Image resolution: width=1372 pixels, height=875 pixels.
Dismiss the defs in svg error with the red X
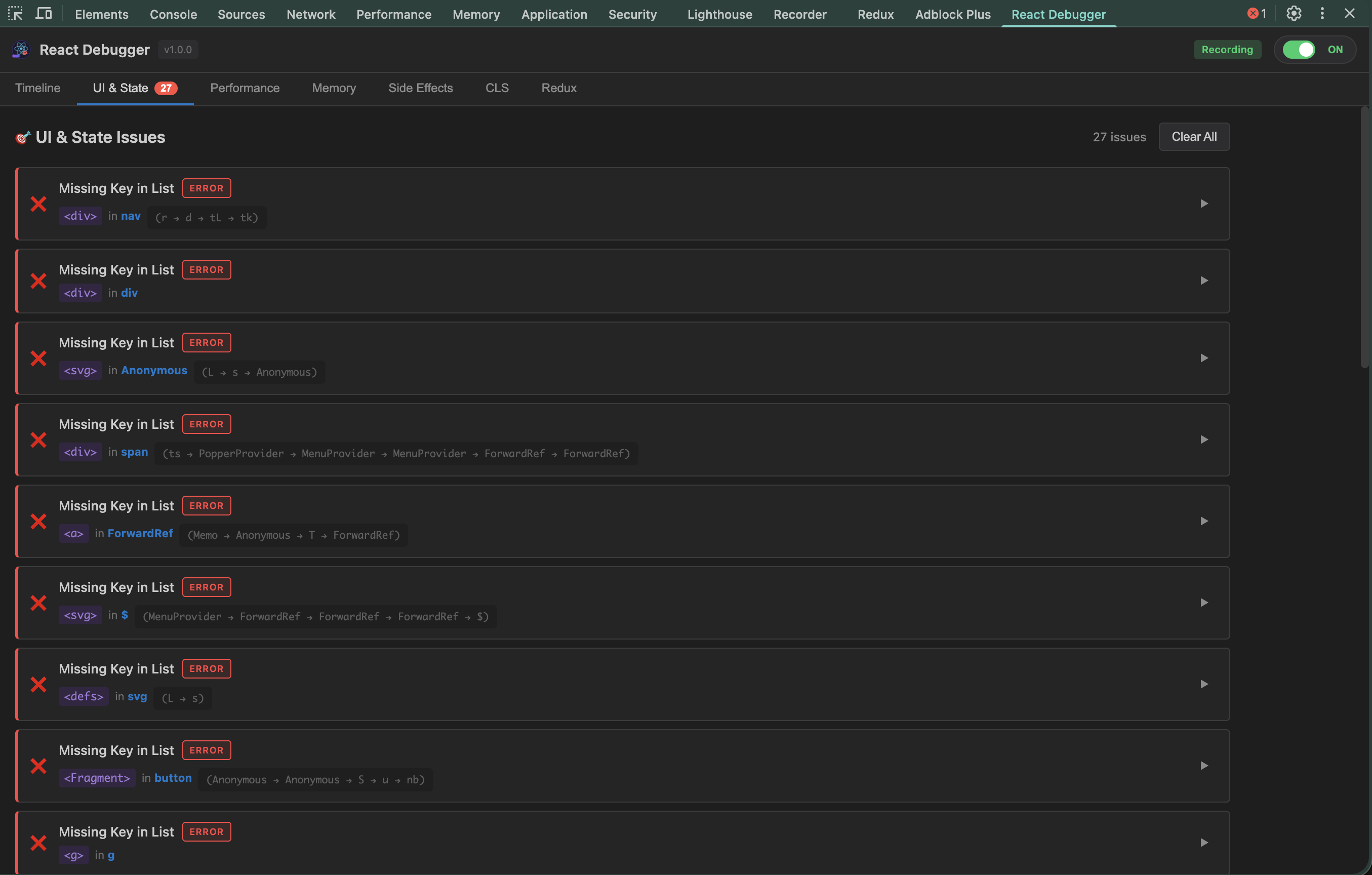click(38, 684)
